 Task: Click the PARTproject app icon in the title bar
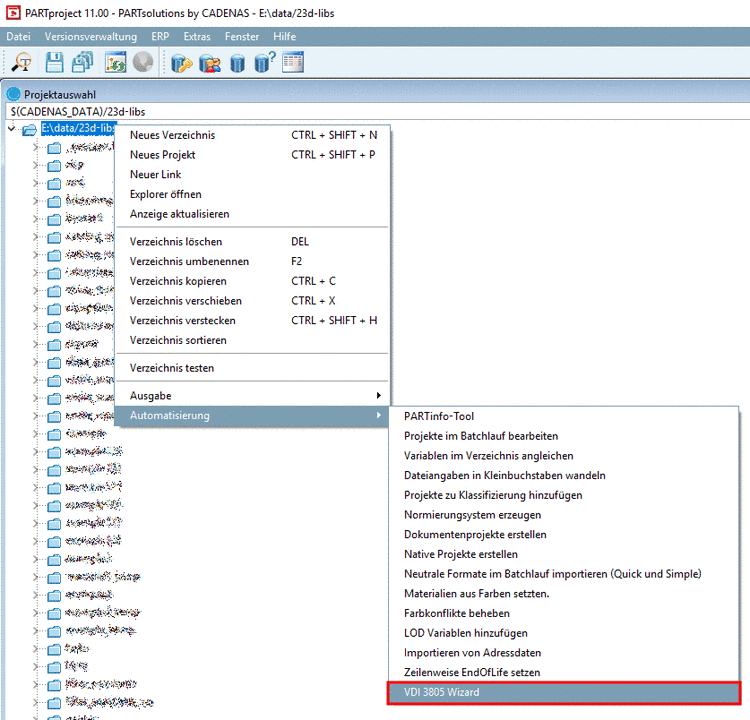[13, 13]
